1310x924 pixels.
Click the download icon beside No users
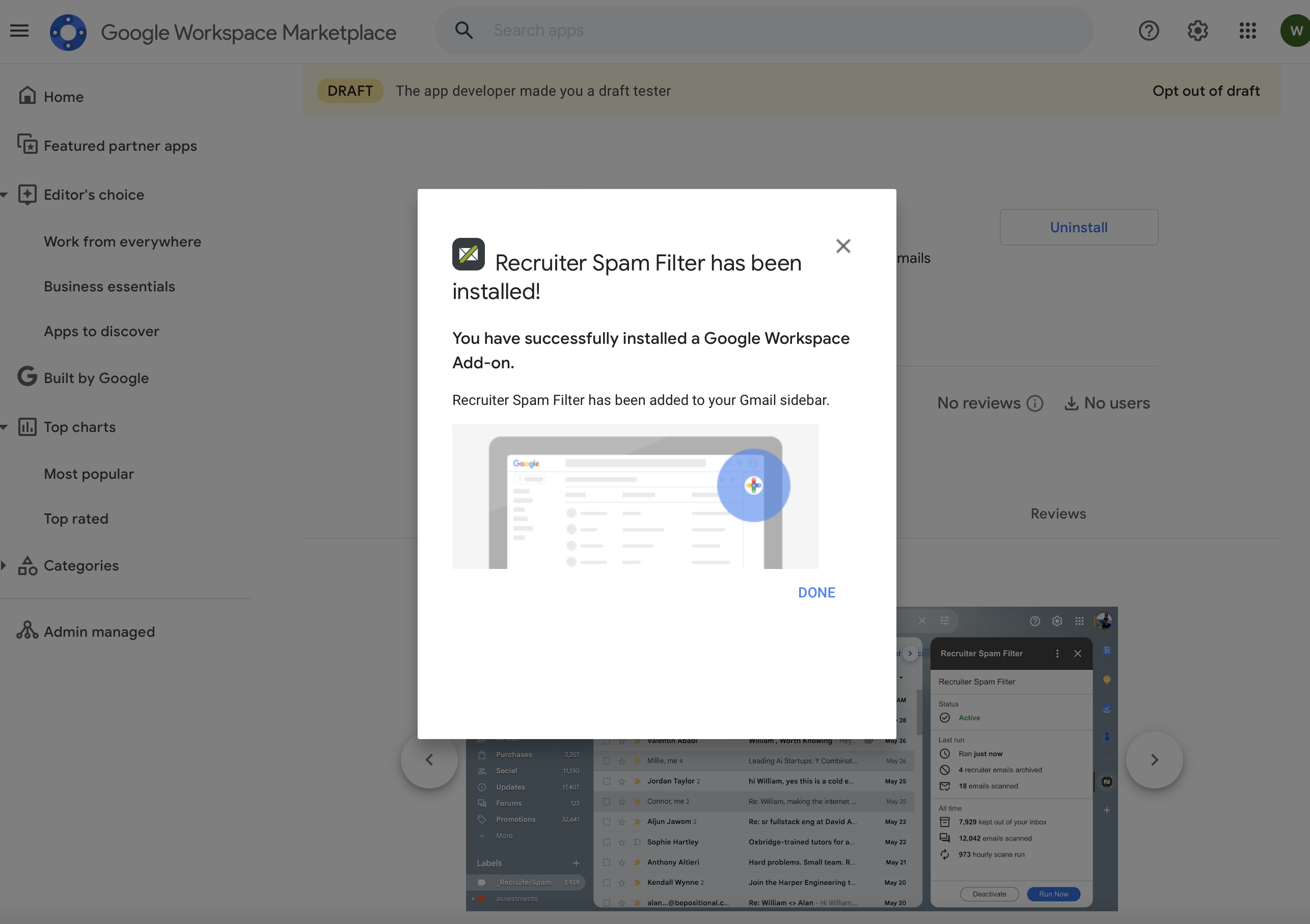(x=1071, y=403)
